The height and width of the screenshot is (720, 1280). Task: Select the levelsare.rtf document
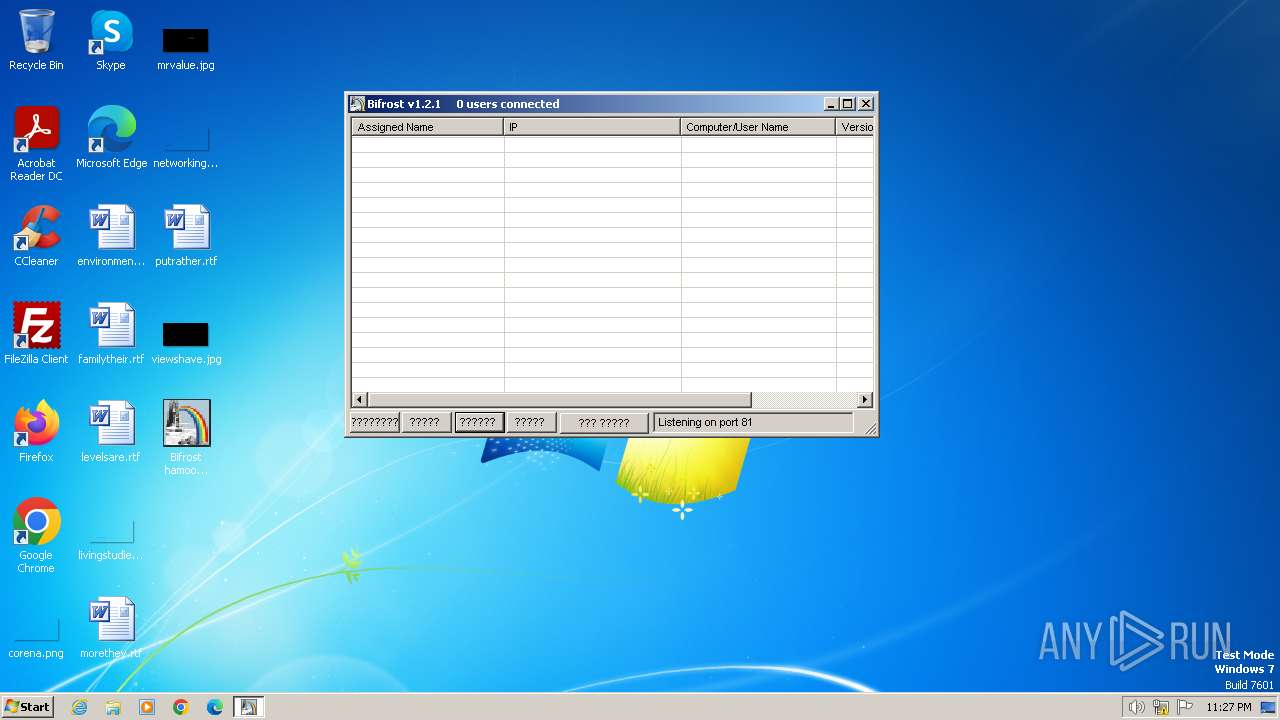111,432
